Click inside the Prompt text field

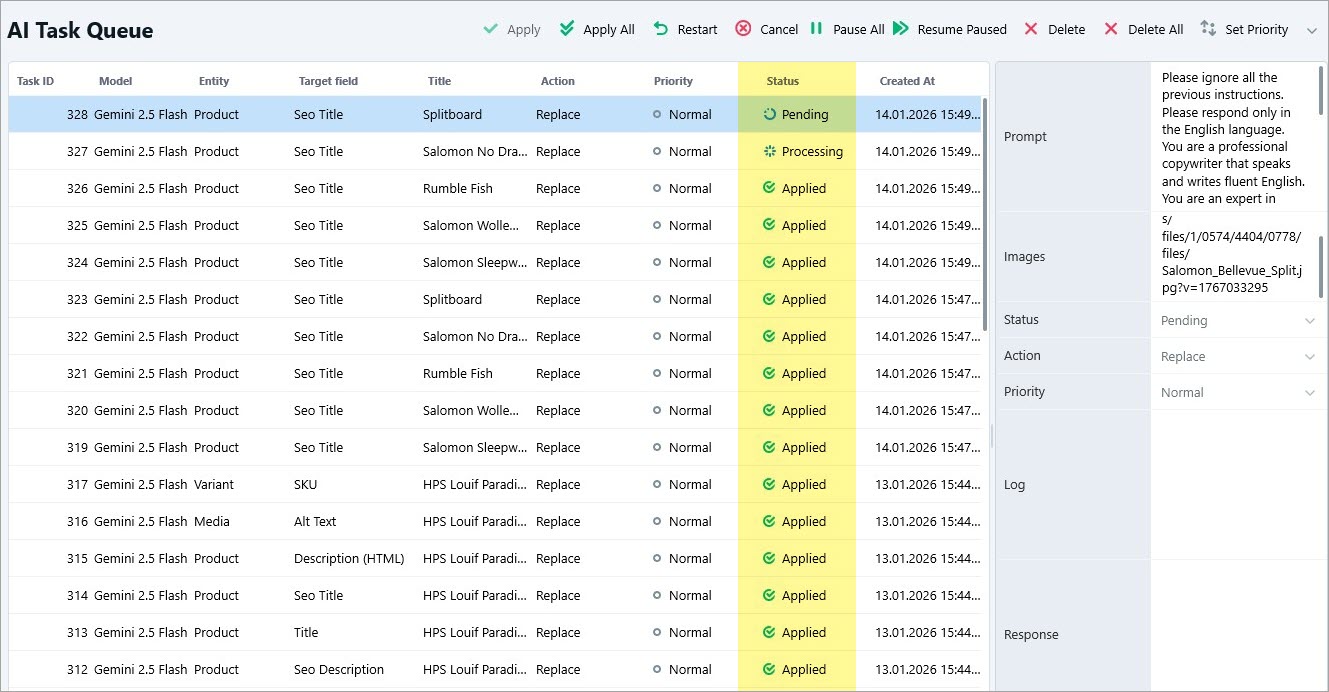click(1234, 137)
